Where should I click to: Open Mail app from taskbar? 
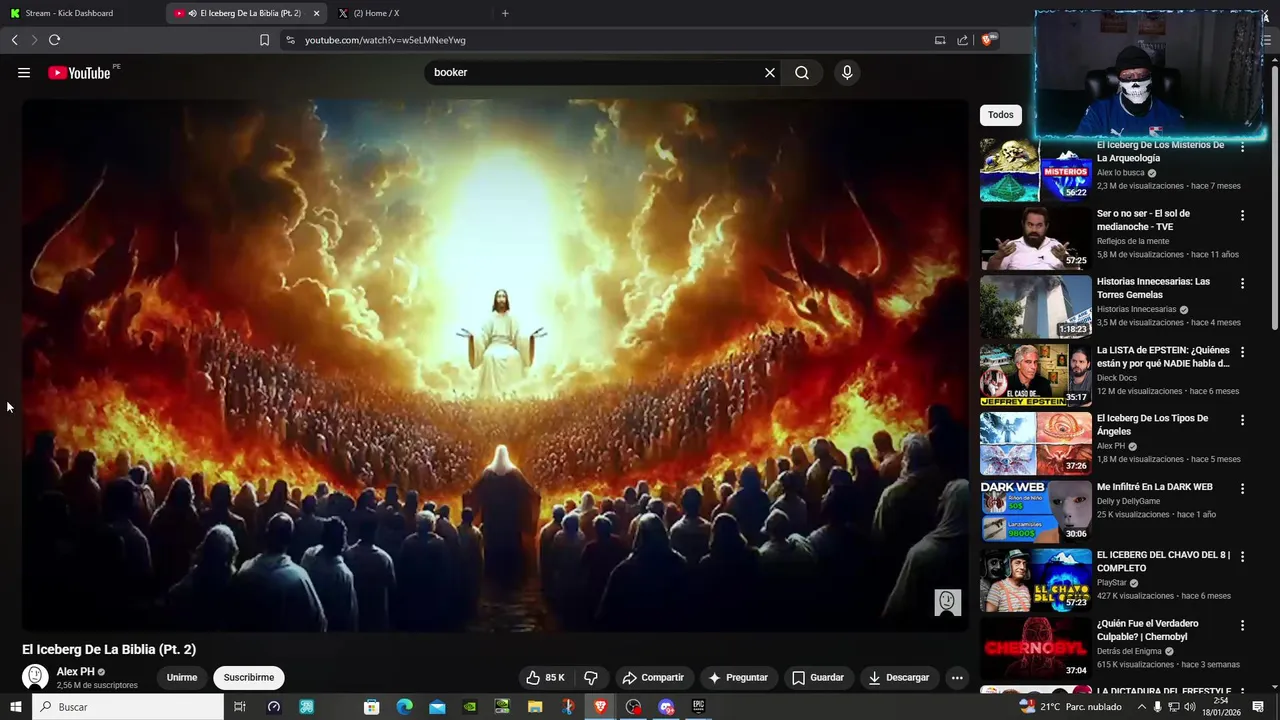[437, 707]
